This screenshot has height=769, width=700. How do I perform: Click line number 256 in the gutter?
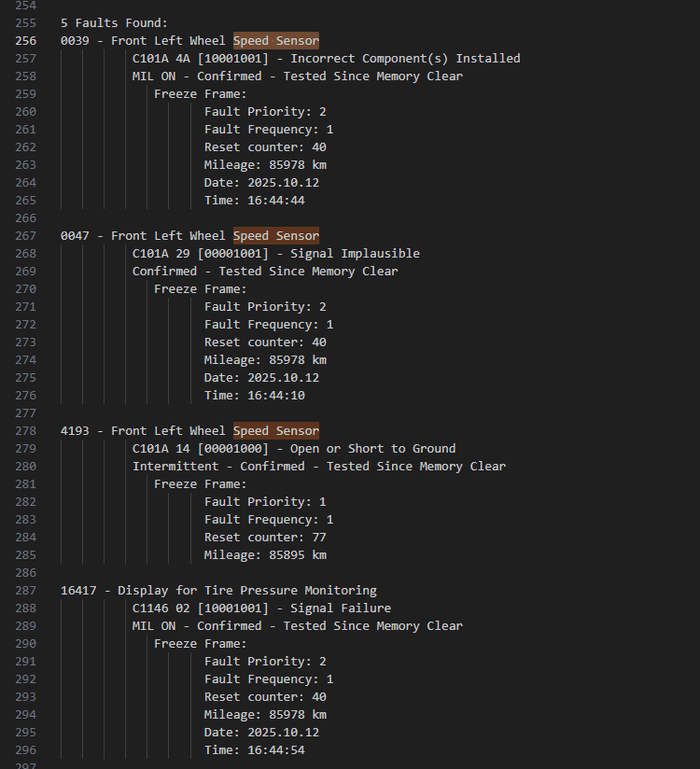click(26, 41)
